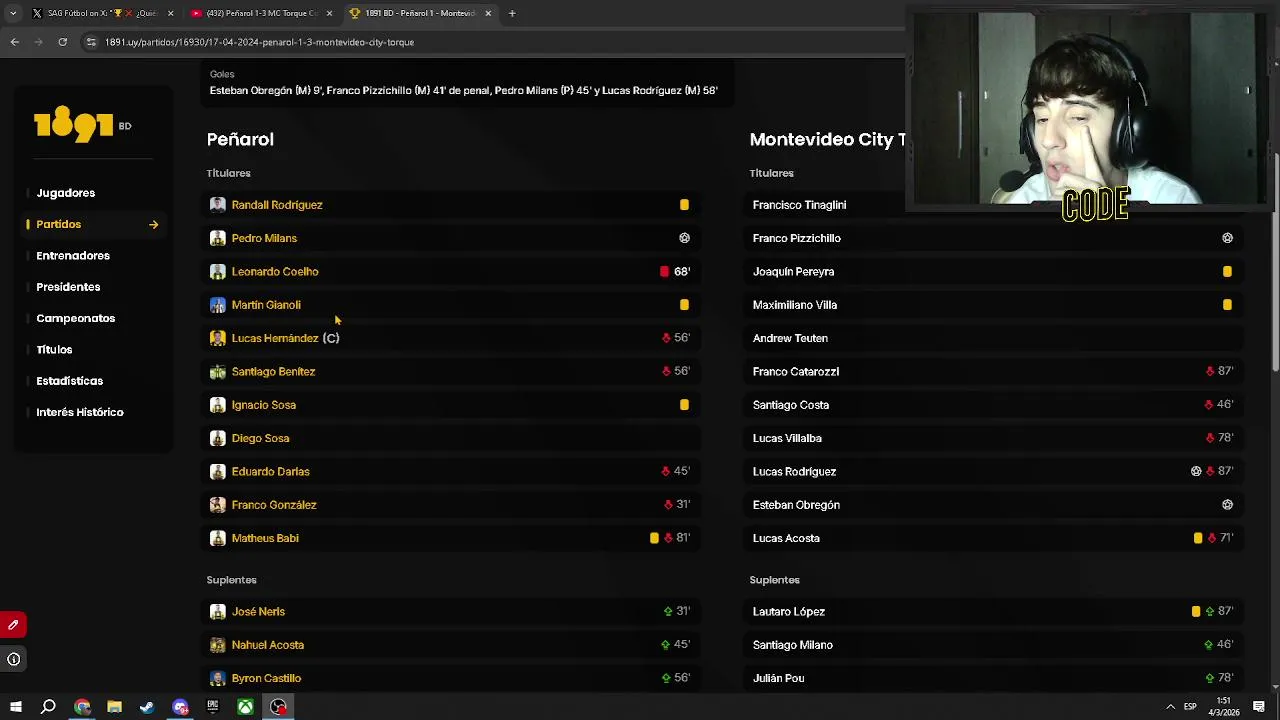Close the 1891 BD browser tab
Screen dimensions: 1280x720
tap(488, 13)
